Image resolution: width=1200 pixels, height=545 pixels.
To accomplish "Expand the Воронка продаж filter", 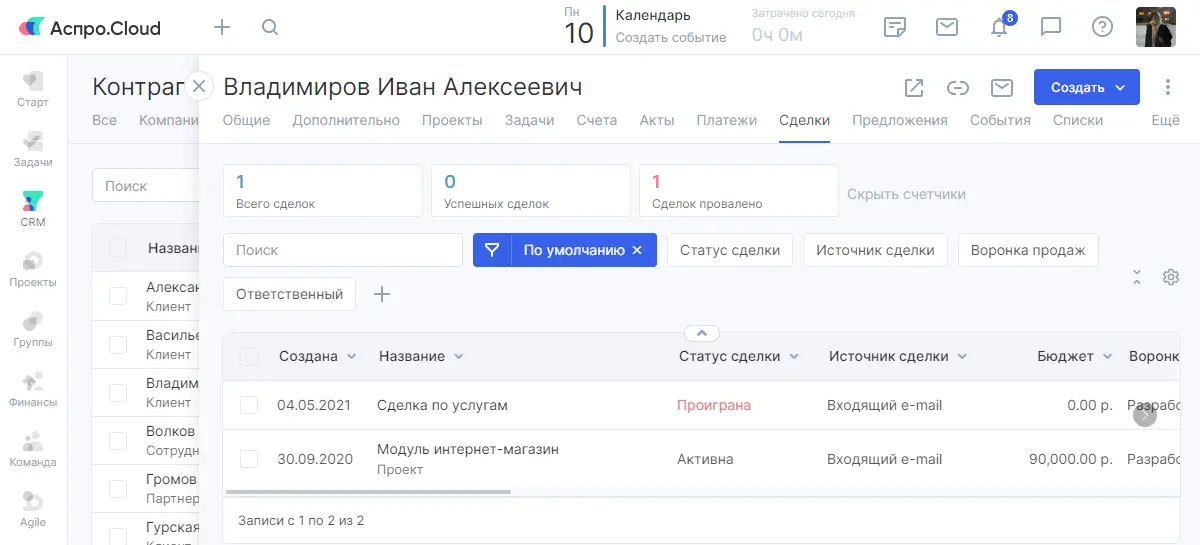I will [x=1027, y=250].
